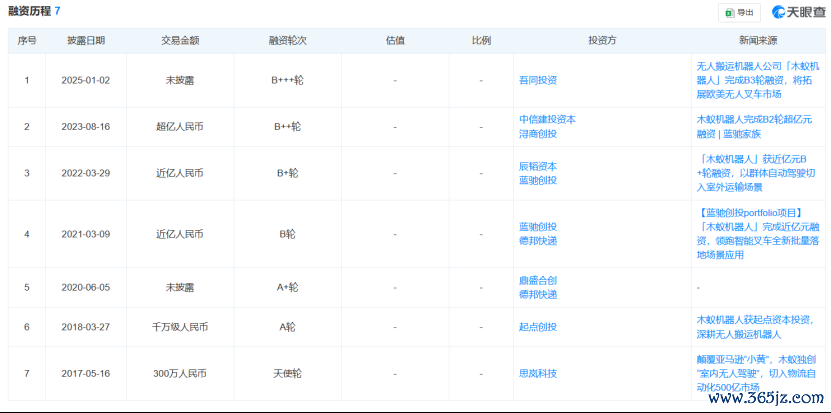Click the 导出 export button
831x413 pixels.
[739, 13]
